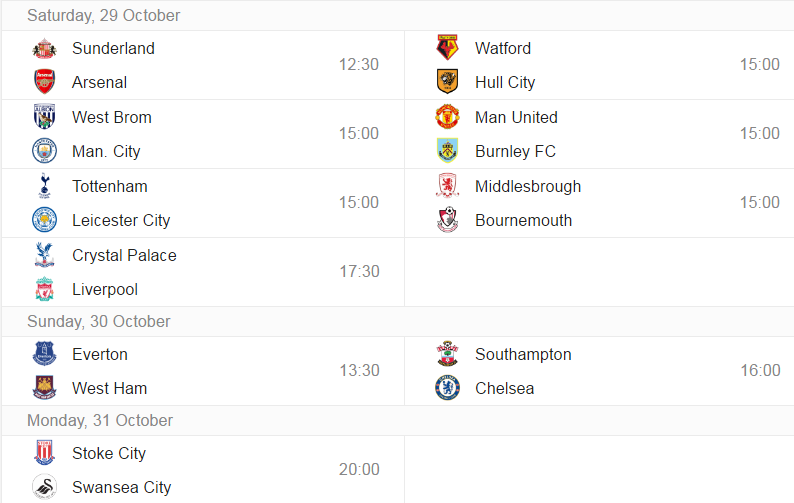This screenshot has height=503, width=794.
Task: Click the Sunday, 30 October date header
Action: coord(99,322)
